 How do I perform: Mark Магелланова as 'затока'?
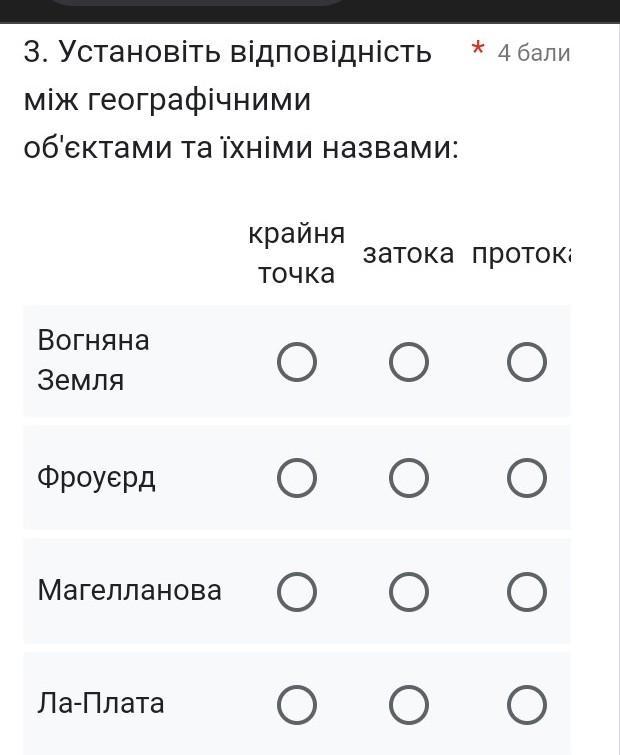pos(409,592)
